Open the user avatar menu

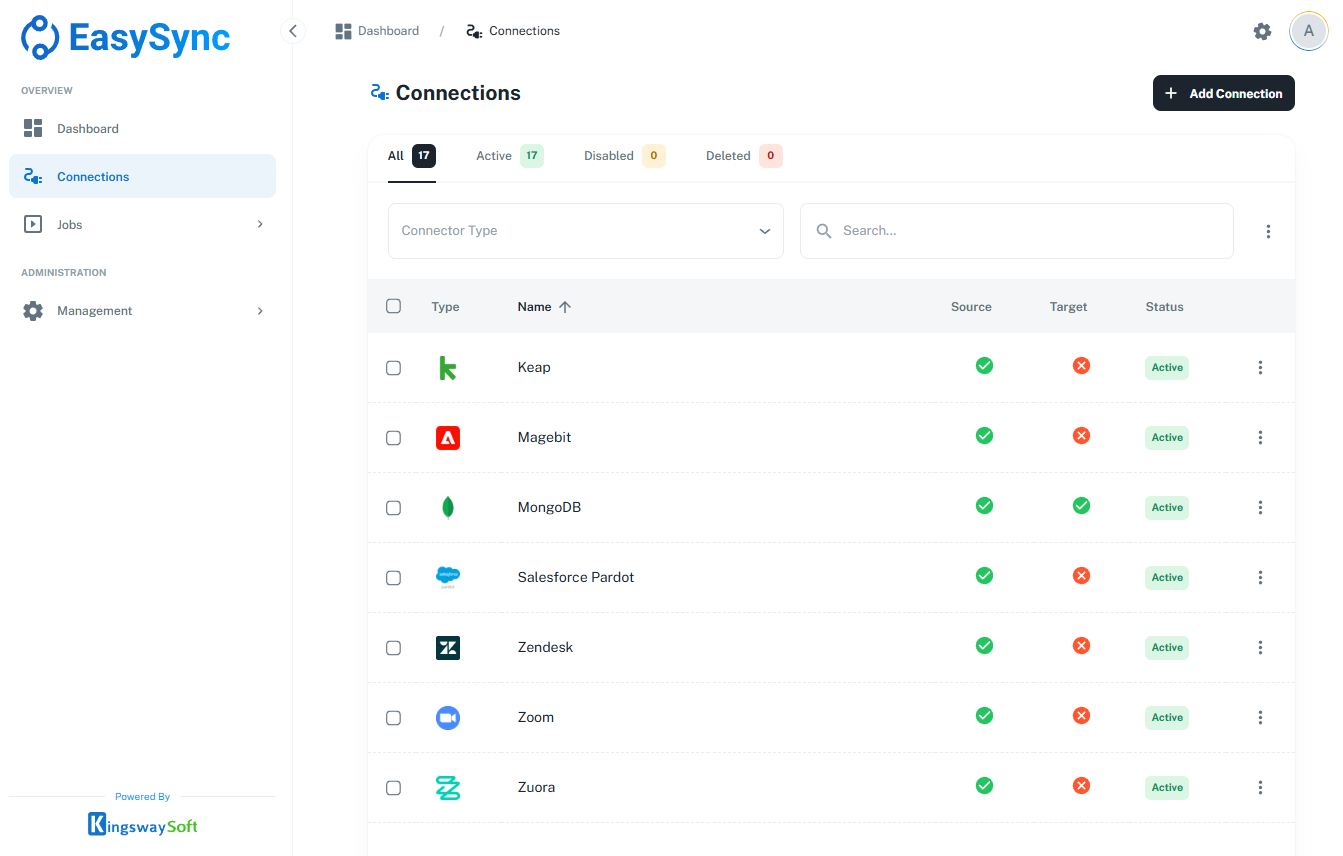(x=1308, y=31)
